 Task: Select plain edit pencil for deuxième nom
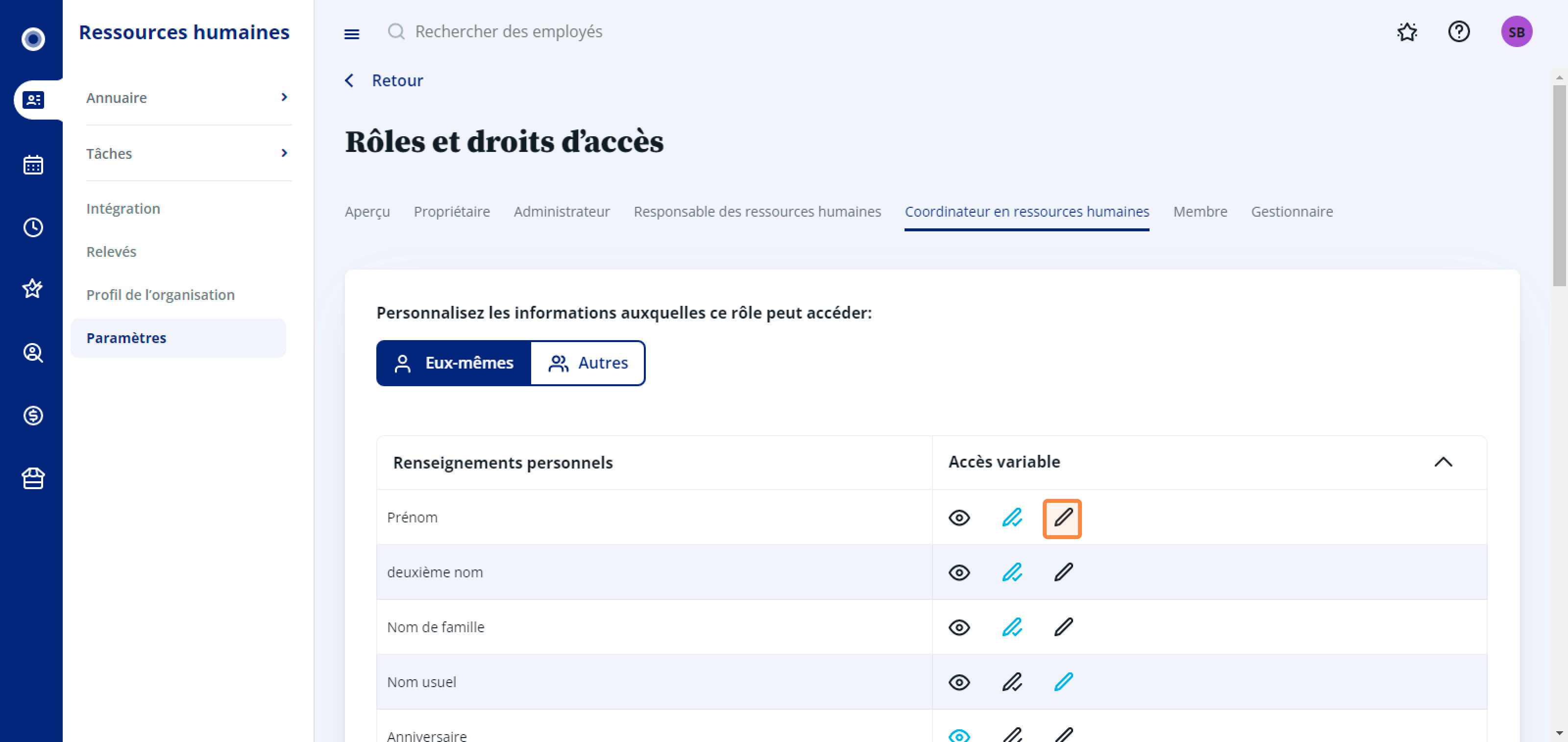coord(1063,572)
